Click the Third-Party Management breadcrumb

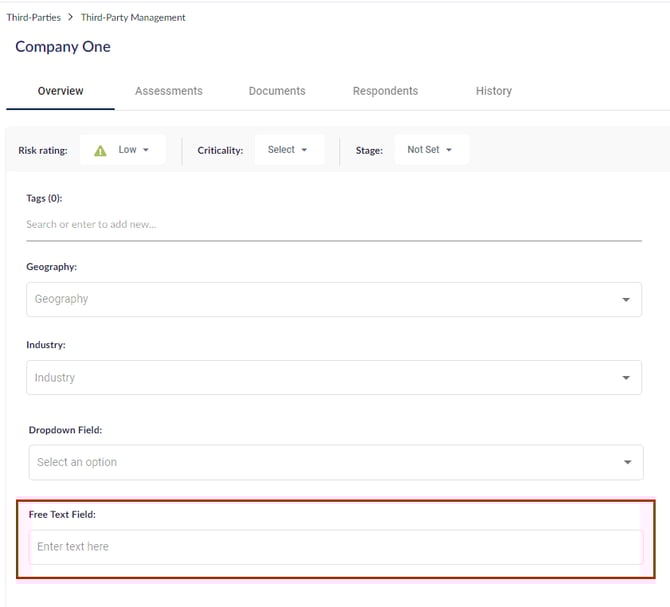click(x=133, y=18)
